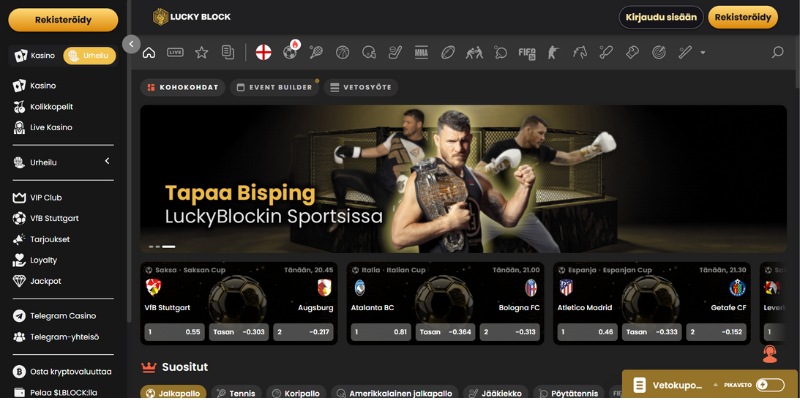Collapse the left sidebar arrow
The width and height of the screenshot is (800, 400).
pyautogui.click(x=131, y=44)
